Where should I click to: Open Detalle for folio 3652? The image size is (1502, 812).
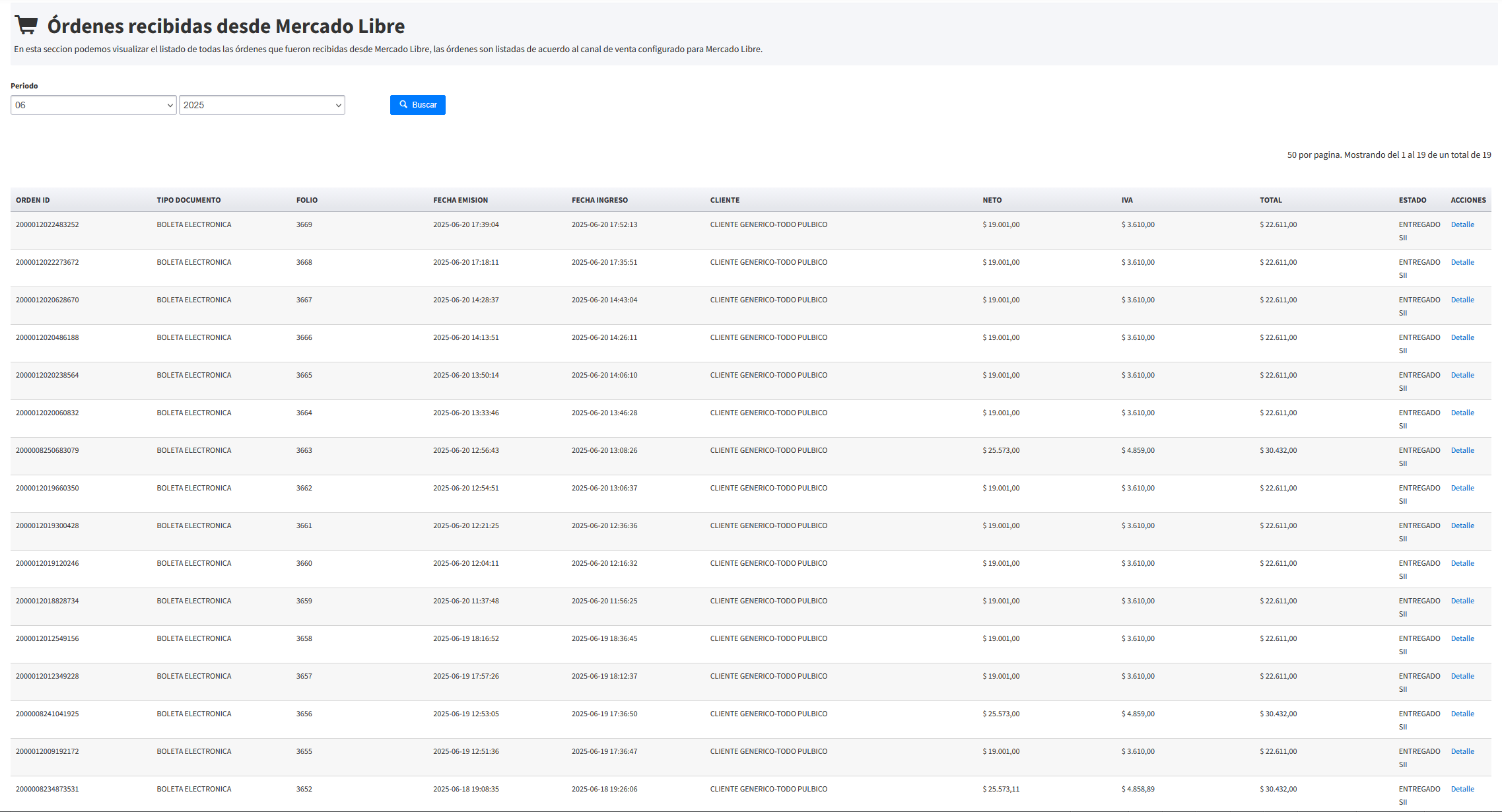pyautogui.click(x=1462, y=789)
